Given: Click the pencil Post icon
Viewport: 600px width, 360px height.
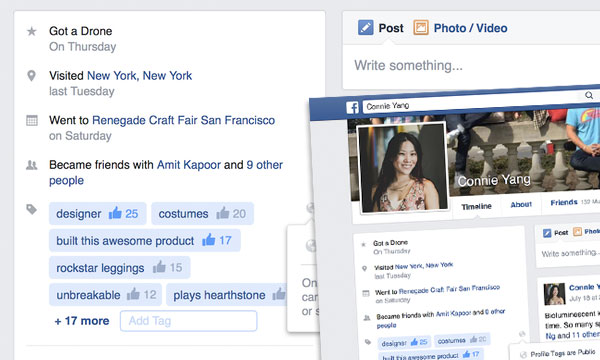Looking at the screenshot, I should click(365, 28).
